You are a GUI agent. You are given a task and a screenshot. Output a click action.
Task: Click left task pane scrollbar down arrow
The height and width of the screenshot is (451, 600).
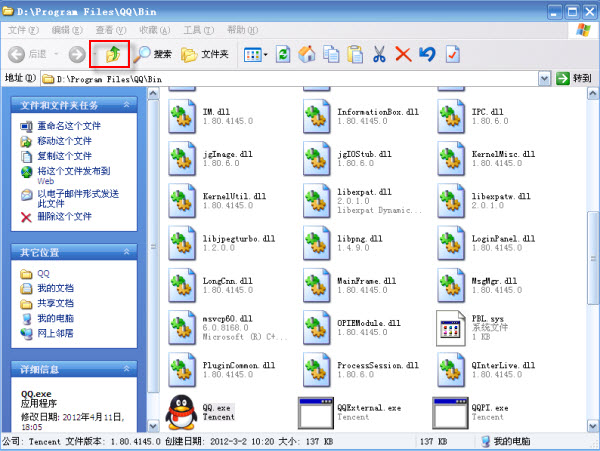[153, 426]
